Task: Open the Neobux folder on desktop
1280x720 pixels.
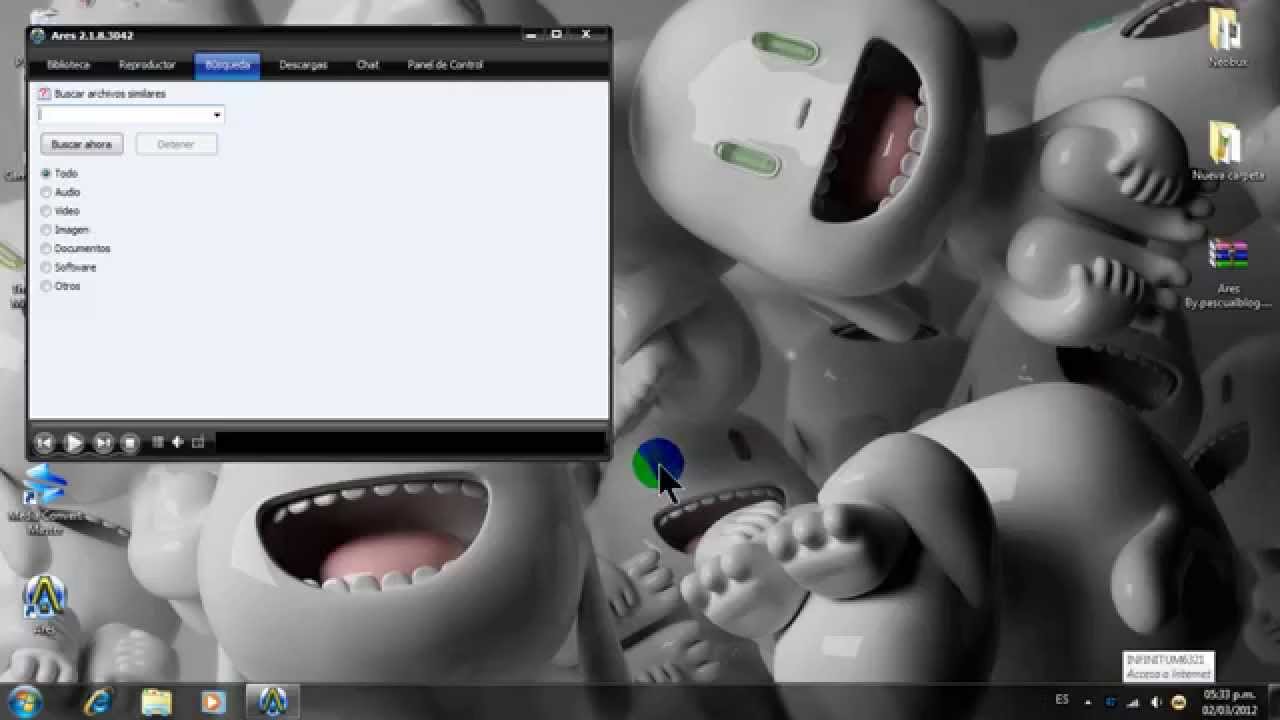Action: tap(1228, 39)
